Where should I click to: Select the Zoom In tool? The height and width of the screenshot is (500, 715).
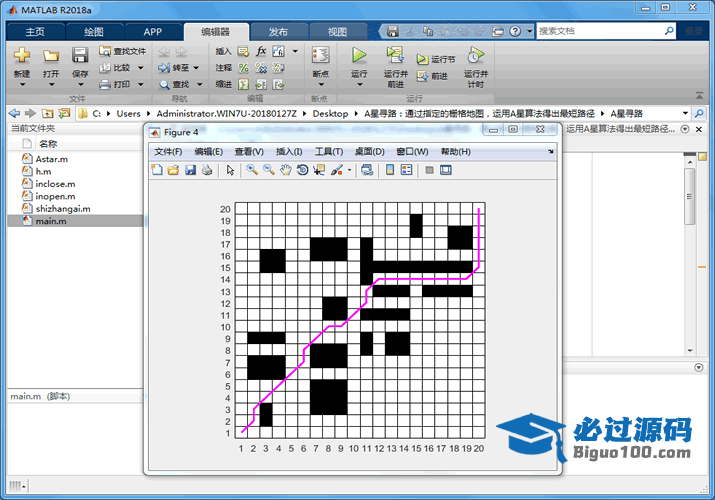tap(252, 170)
